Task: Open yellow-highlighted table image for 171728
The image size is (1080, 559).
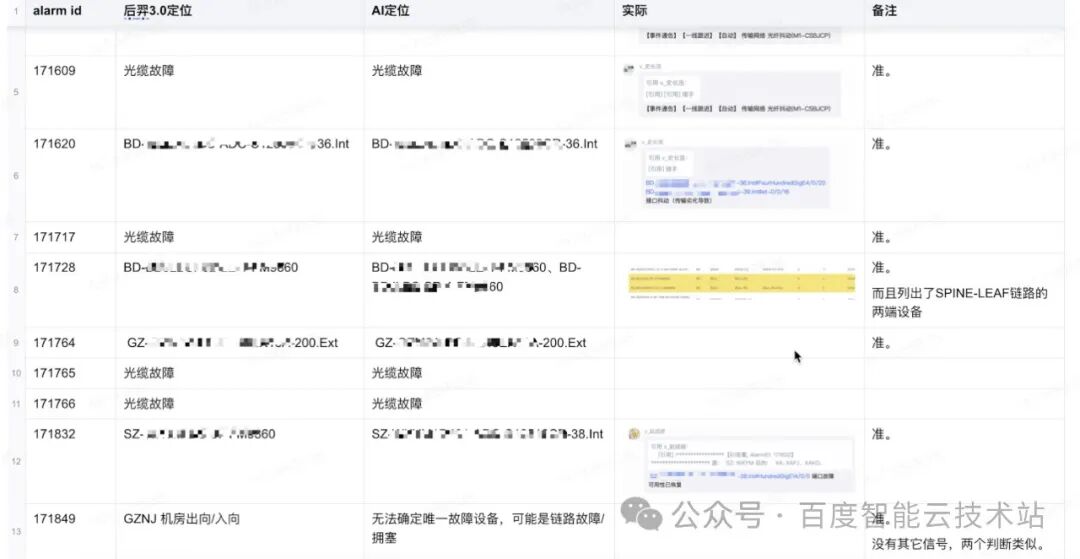Action: pos(741,283)
